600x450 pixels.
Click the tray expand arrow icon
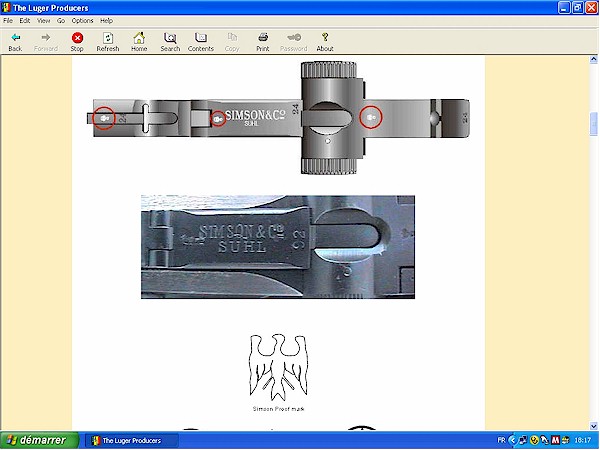click(512, 440)
